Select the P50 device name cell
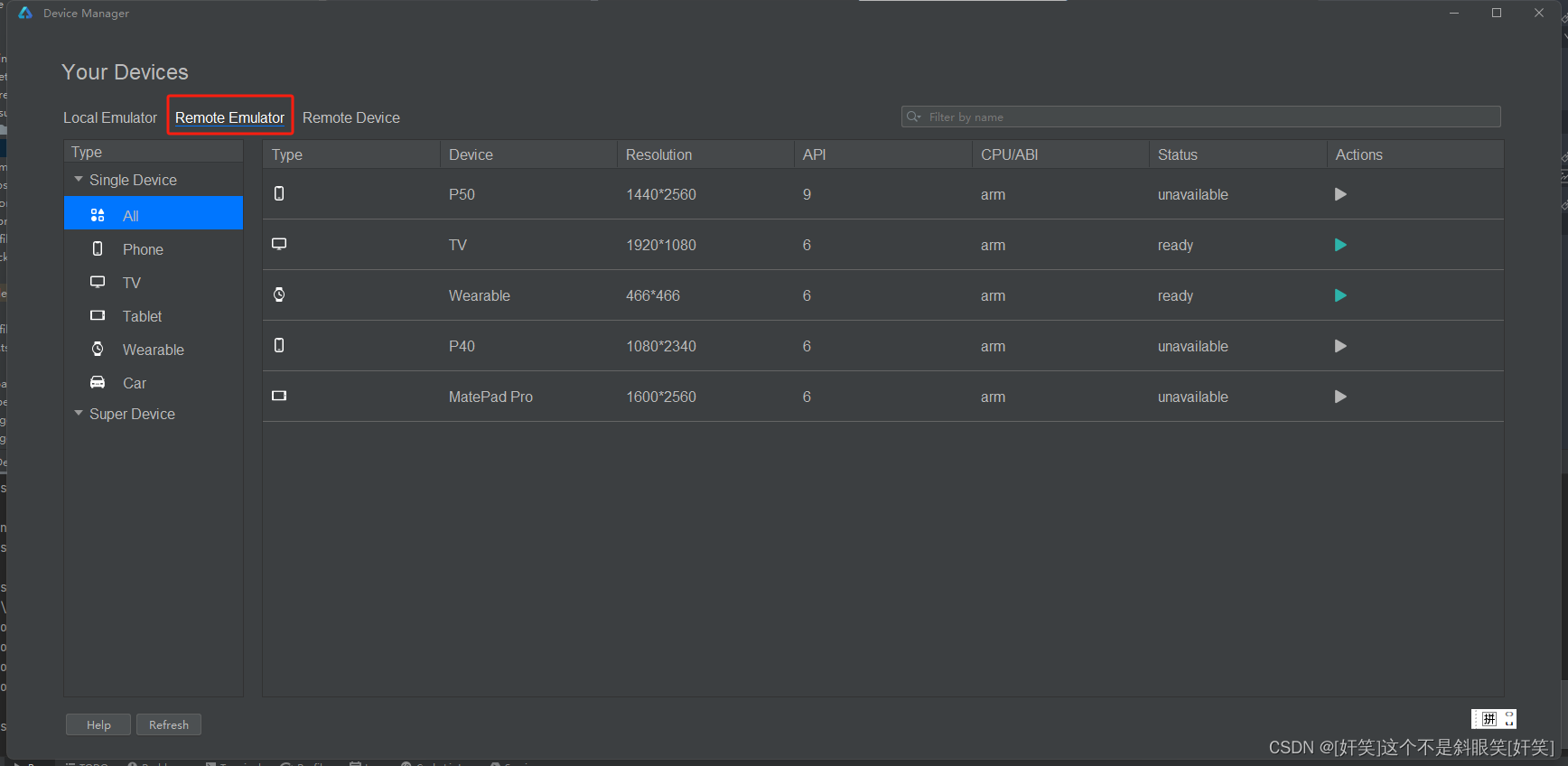 (x=462, y=194)
